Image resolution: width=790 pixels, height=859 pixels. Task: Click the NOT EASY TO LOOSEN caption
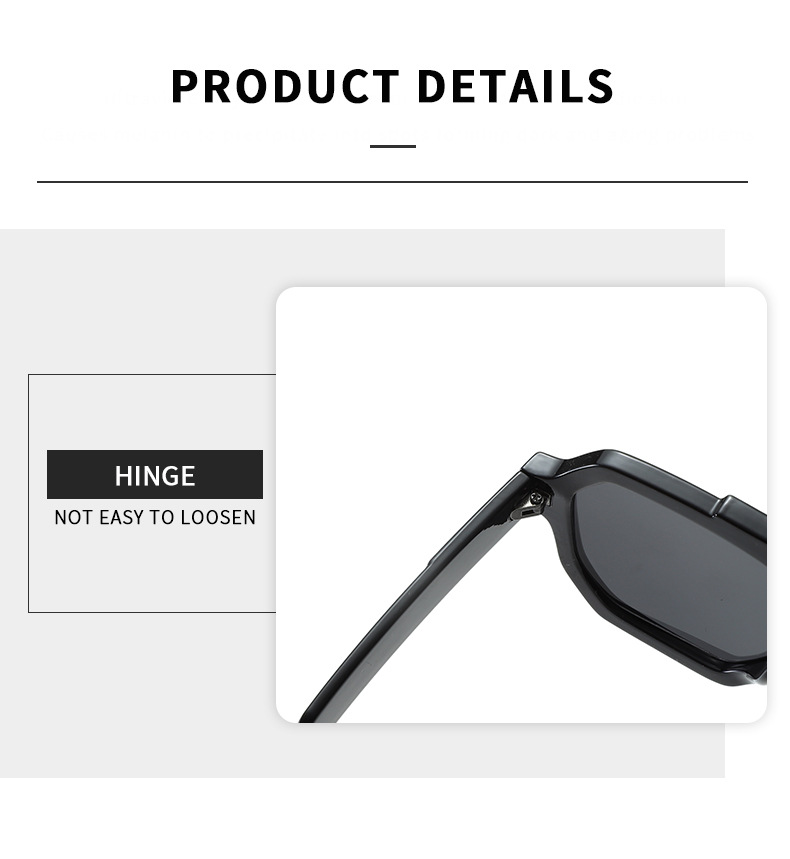[155, 517]
